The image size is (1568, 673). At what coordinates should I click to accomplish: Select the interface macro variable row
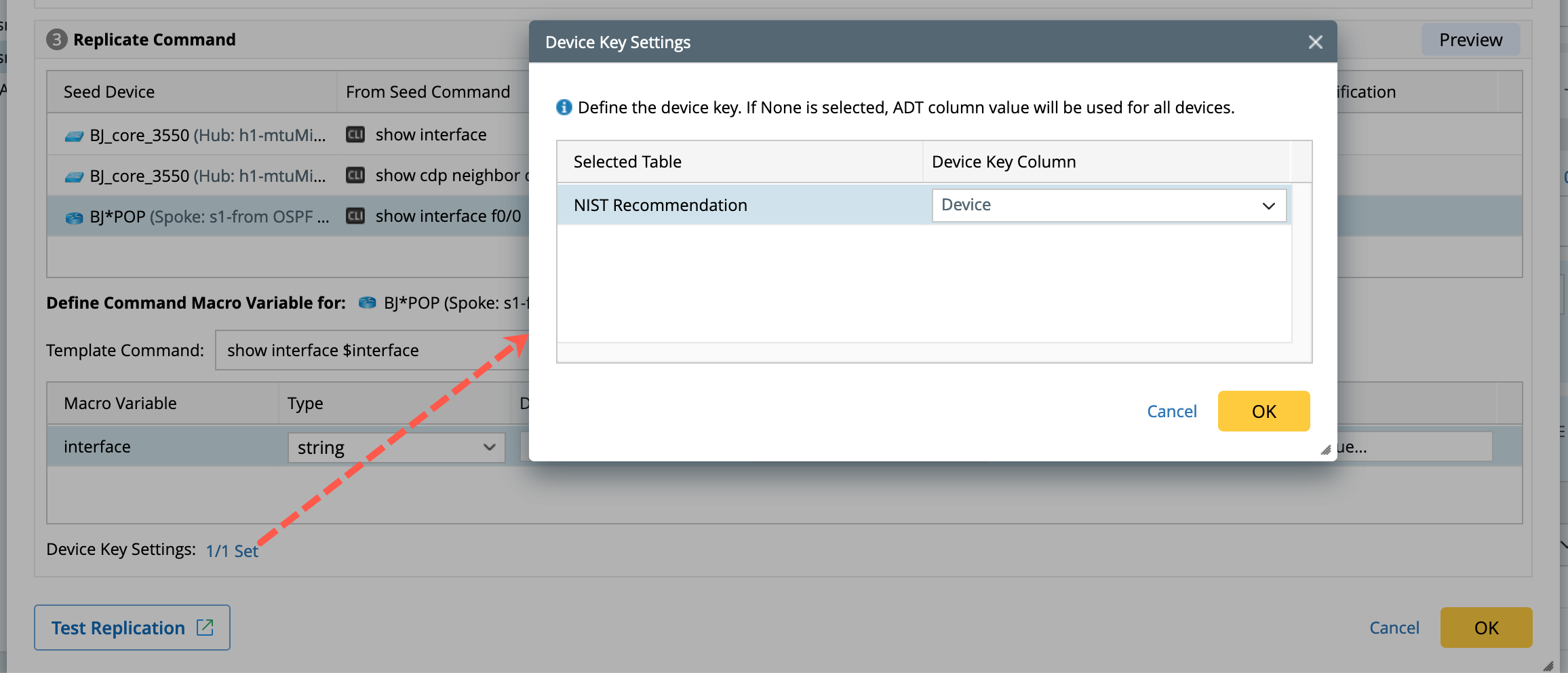[163, 446]
